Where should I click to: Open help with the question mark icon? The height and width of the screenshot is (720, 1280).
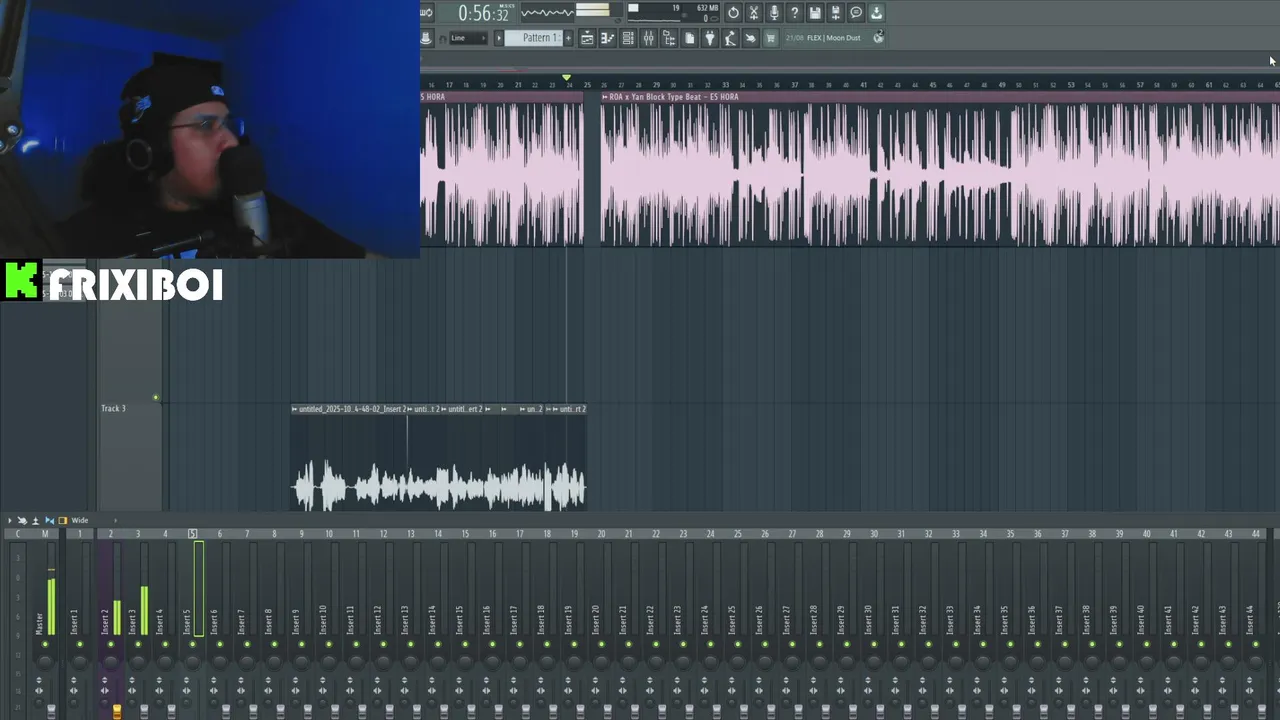[x=795, y=13]
